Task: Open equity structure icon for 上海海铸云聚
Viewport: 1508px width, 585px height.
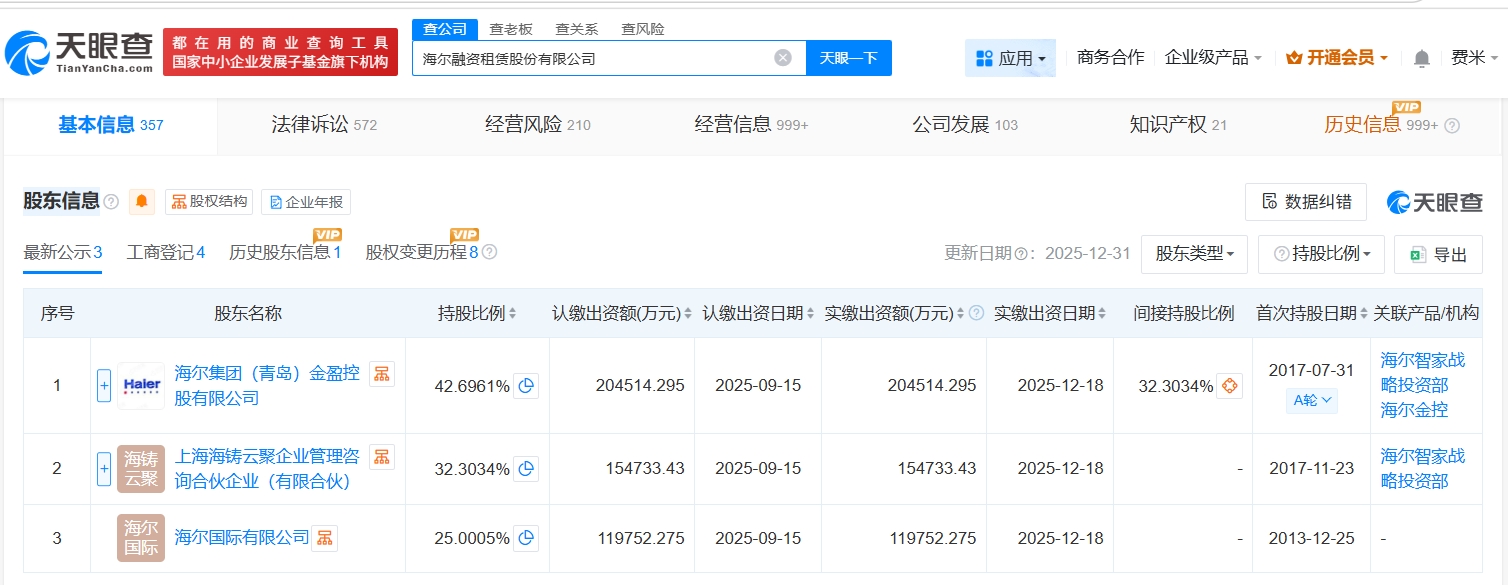Action: (381, 457)
